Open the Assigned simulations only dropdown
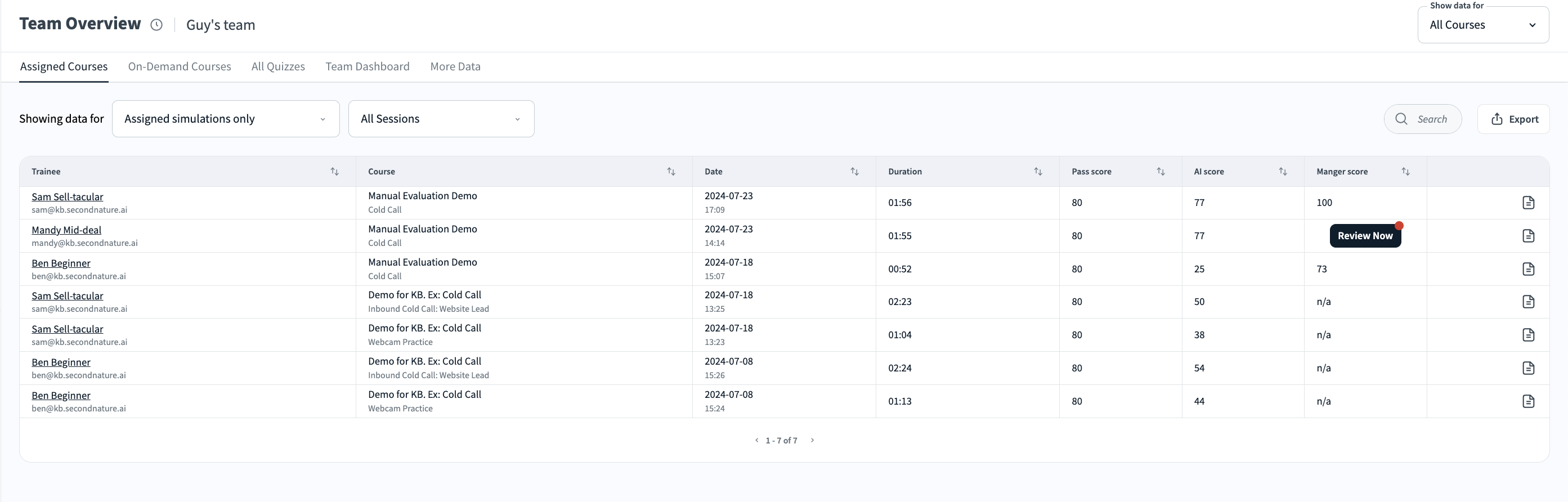The width and height of the screenshot is (1568, 502). pyautogui.click(x=225, y=119)
